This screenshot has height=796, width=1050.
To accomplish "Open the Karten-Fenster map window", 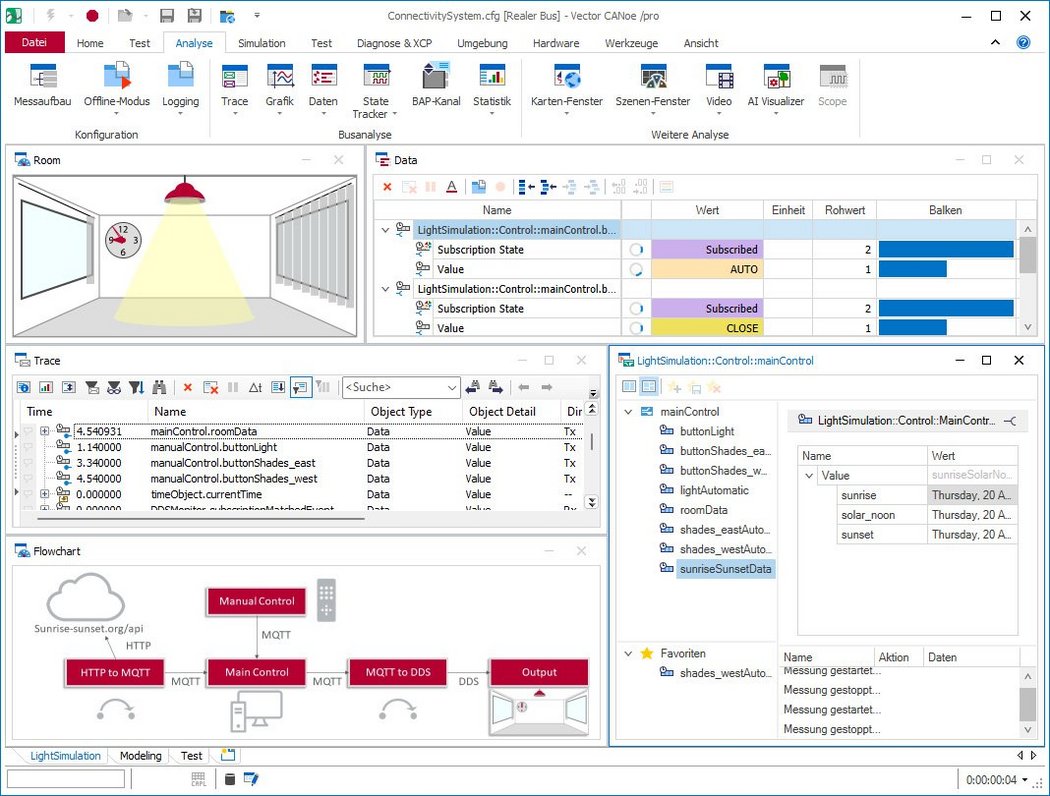I will click(567, 87).
